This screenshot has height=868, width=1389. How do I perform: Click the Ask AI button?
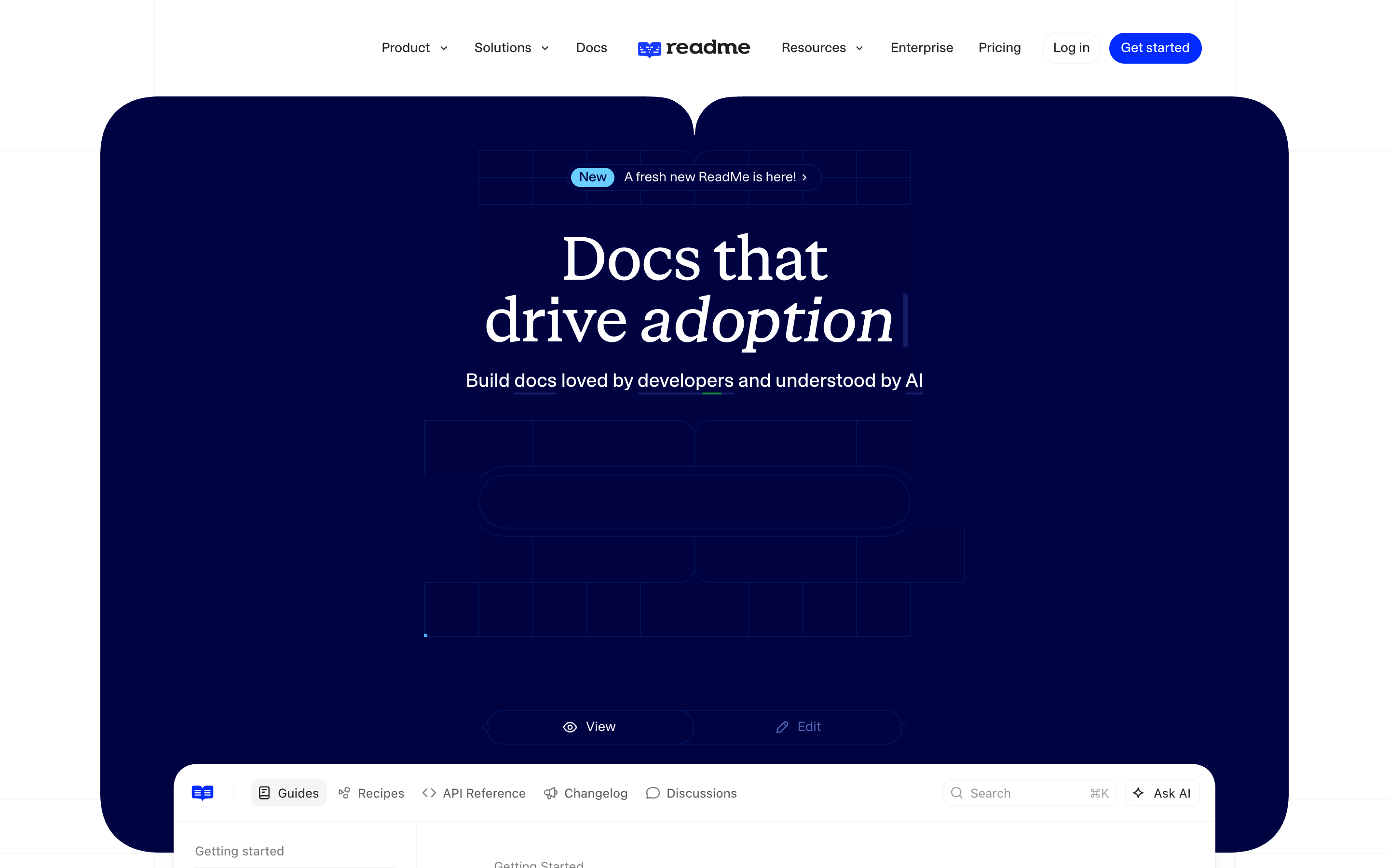point(1162,793)
